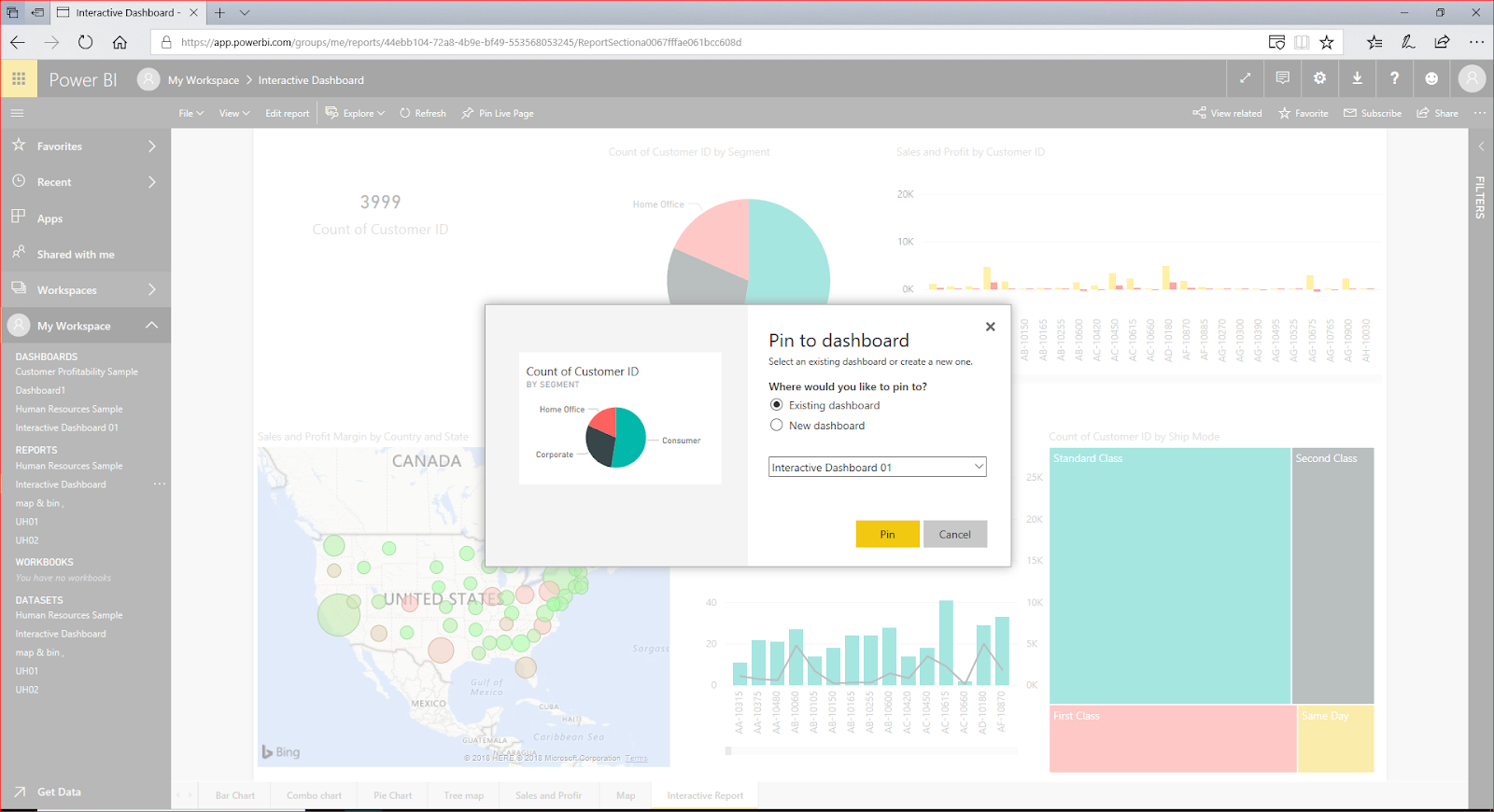Click the pie chart preview thumbnail
This screenshot has height=812, width=1494.
[x=620, y=418]
